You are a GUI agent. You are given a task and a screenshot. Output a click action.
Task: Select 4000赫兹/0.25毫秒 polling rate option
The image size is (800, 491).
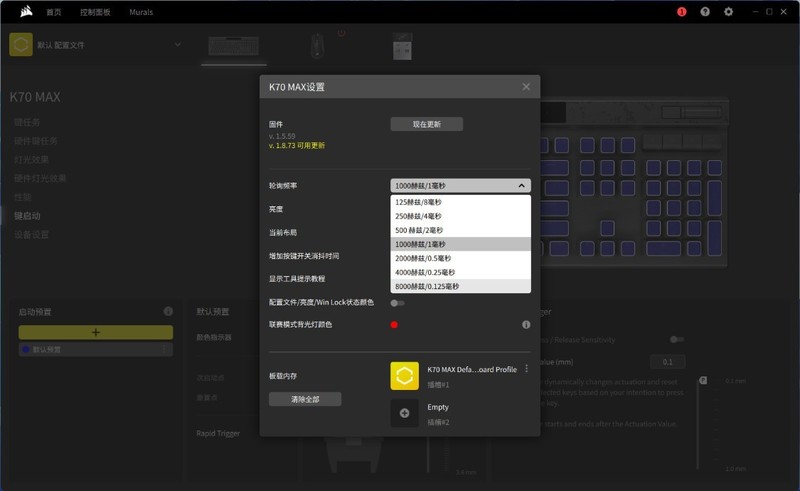(x=460, y=273)
